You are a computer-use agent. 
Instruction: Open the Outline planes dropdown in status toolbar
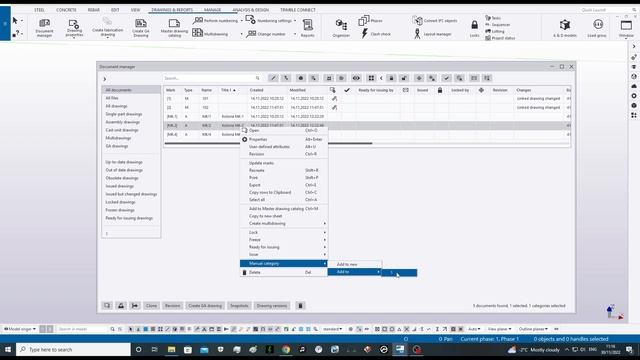pyautogui.click(x=533, y=329)
